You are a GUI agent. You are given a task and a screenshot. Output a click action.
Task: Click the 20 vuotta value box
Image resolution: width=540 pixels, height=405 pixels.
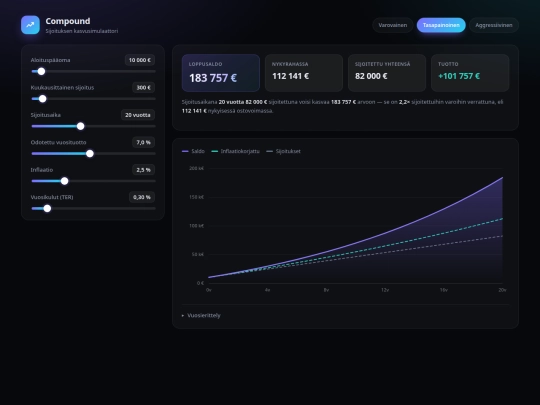click(137, 115)
